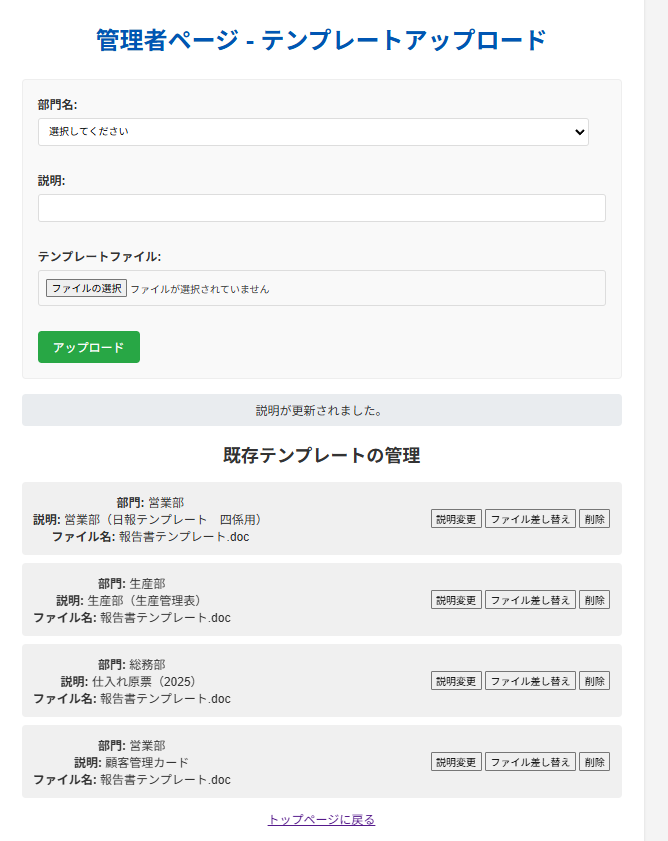This screenshot has height=841, width=668.
Task: Delete the 営業部 日報テンプレート entry
Action: (x=594, y=519)
